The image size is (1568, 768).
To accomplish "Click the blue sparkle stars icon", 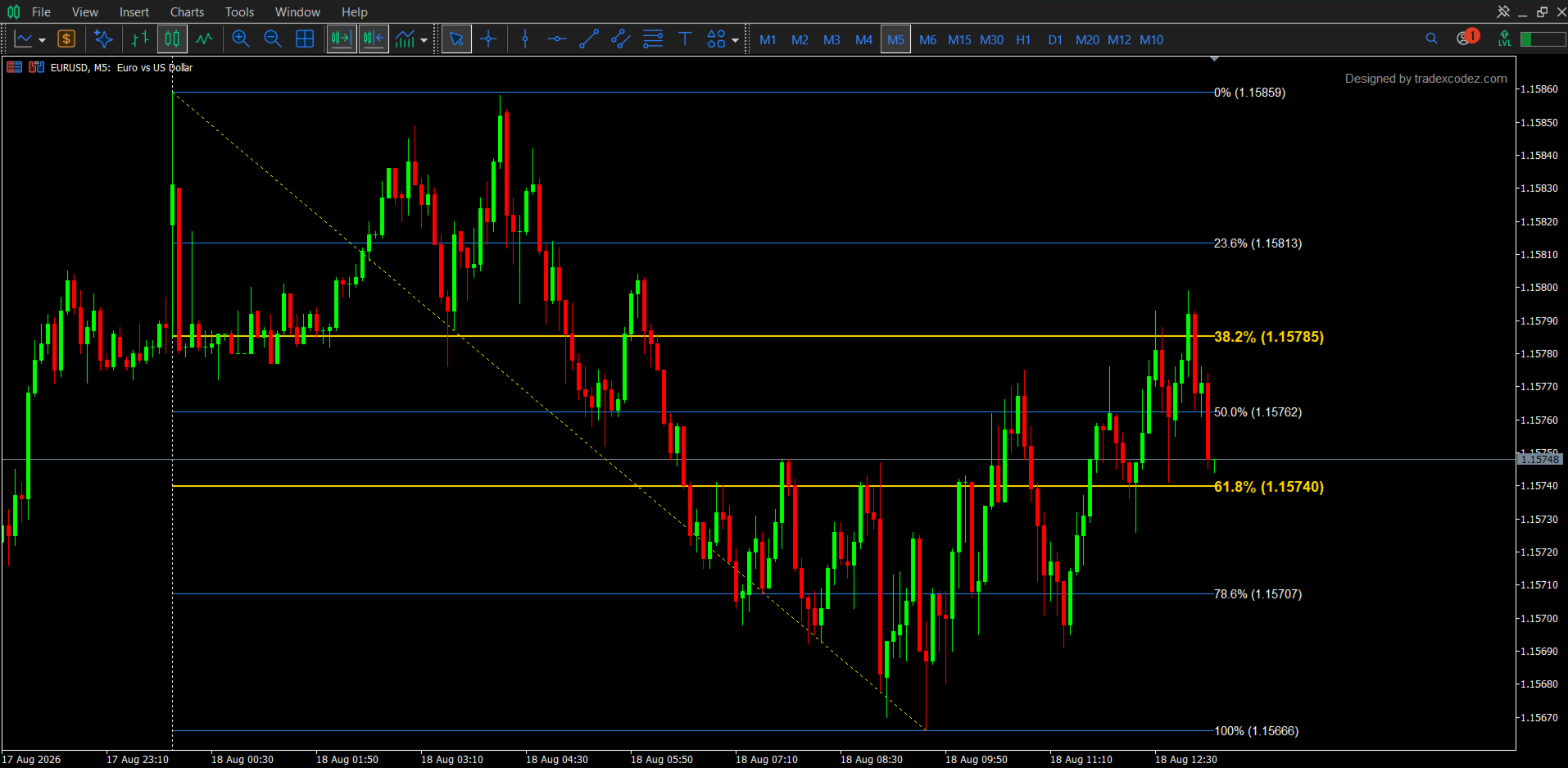I will pos(103,39).
